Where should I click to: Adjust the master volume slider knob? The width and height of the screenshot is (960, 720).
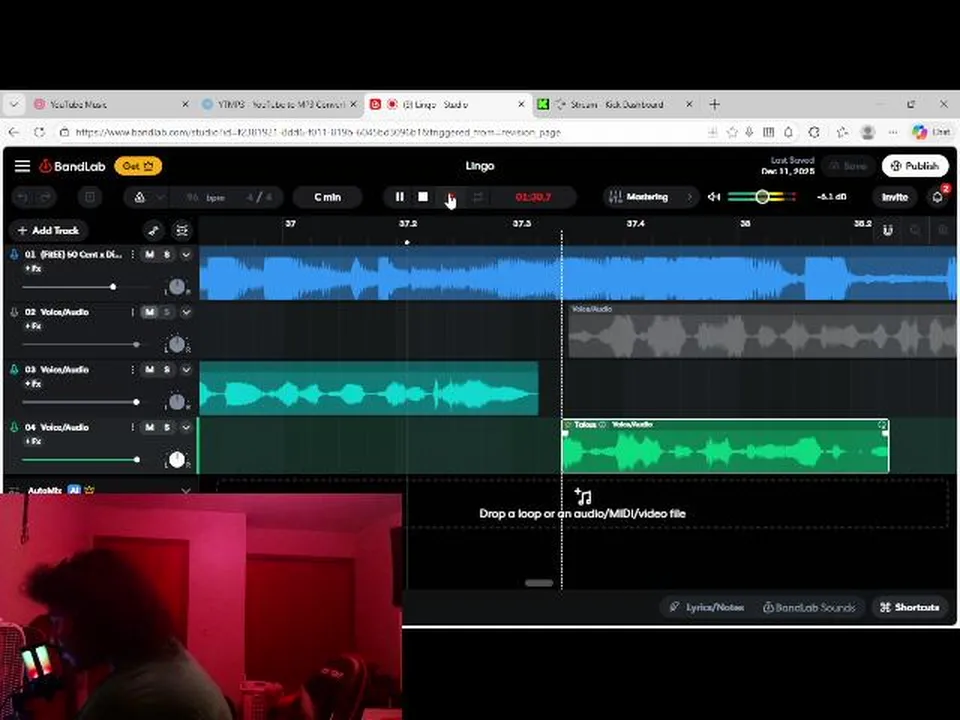[762, 197]
